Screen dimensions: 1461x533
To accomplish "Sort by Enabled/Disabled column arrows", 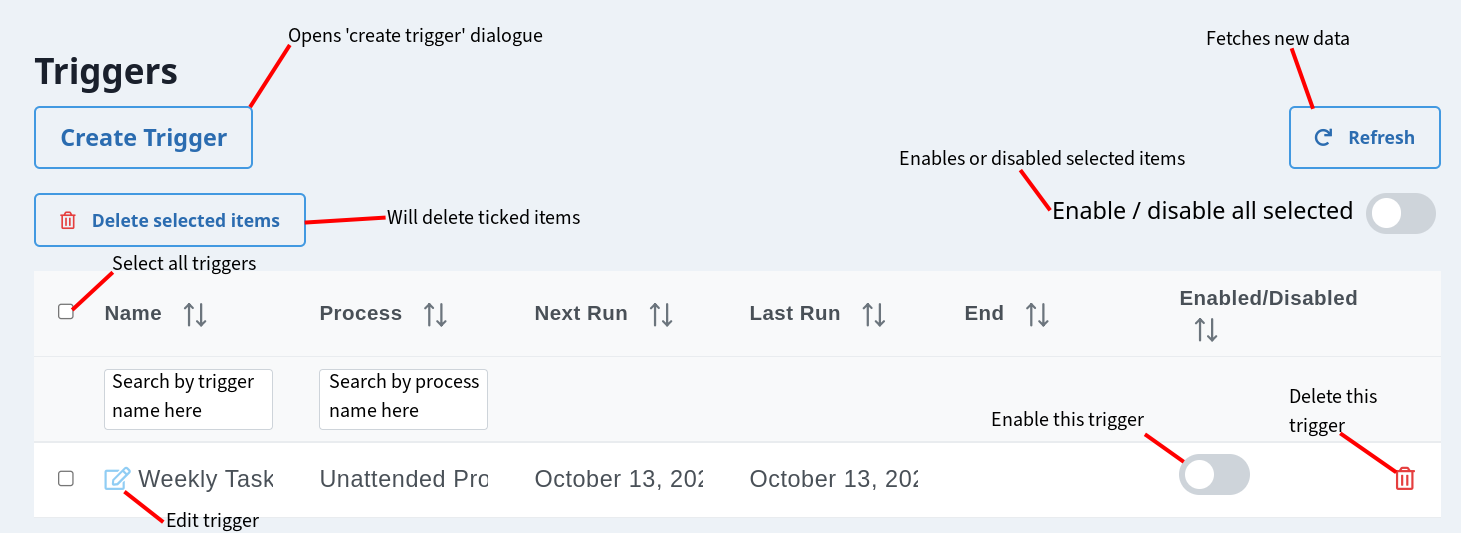I will point(1206,329).
